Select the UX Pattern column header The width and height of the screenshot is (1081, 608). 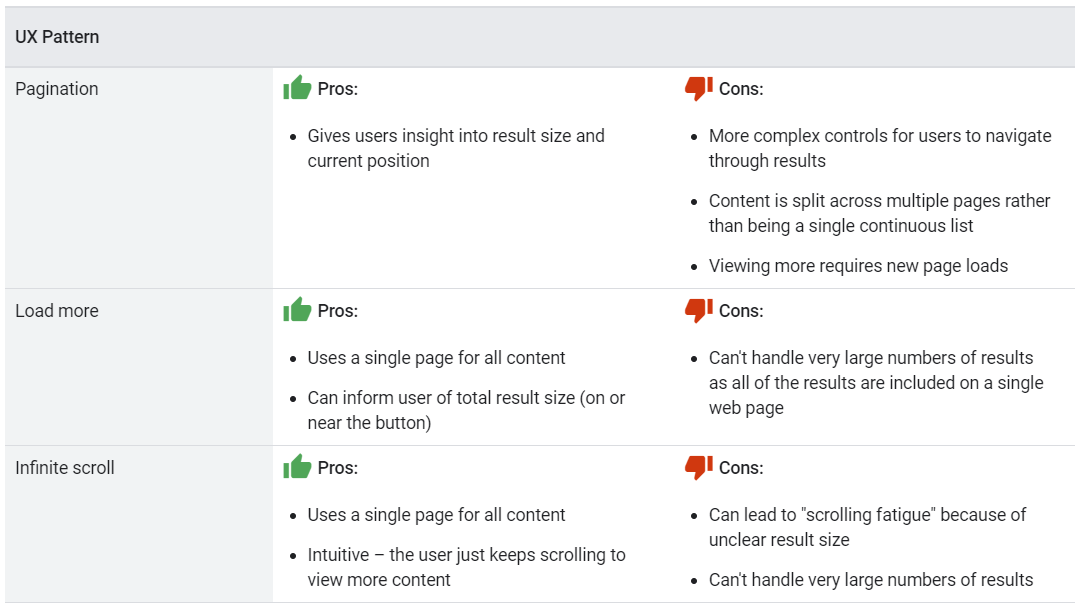pos(57,37)
